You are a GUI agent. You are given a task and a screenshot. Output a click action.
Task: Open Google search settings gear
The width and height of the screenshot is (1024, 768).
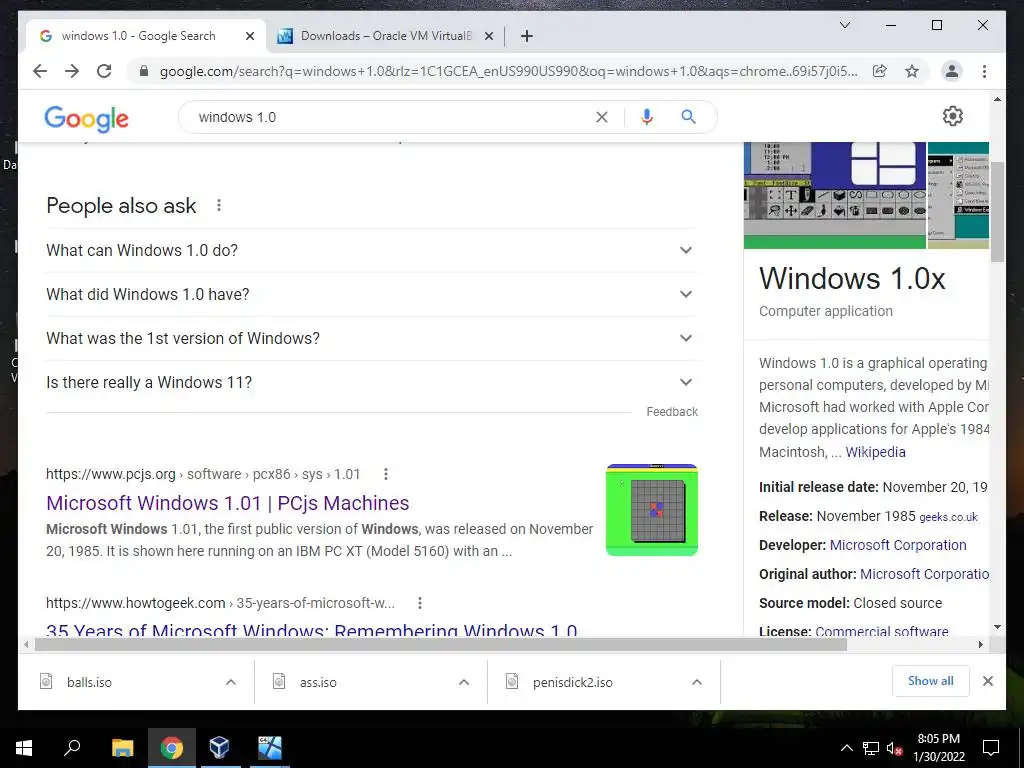point(953,116)
